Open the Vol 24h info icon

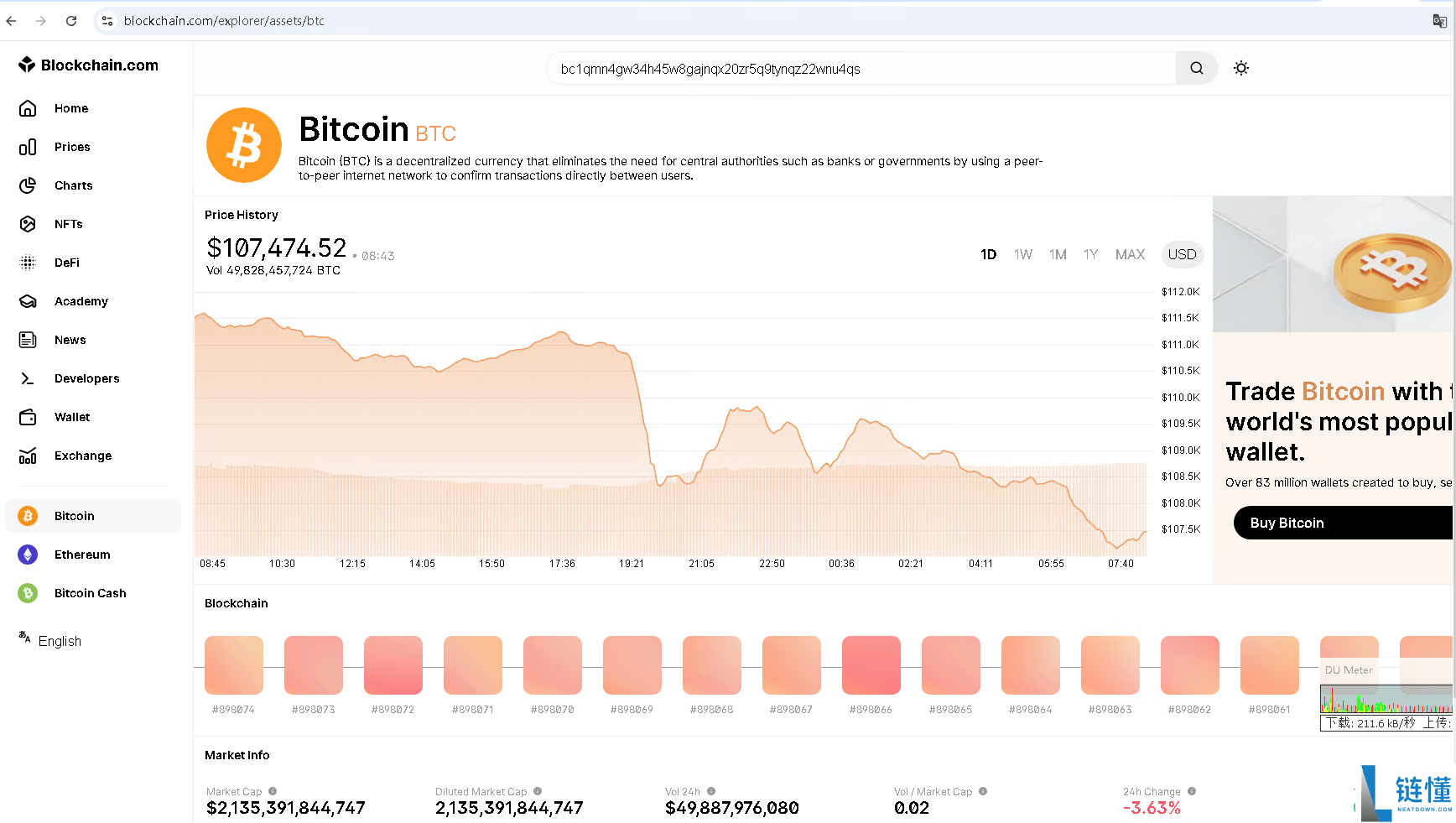(711, 791)
